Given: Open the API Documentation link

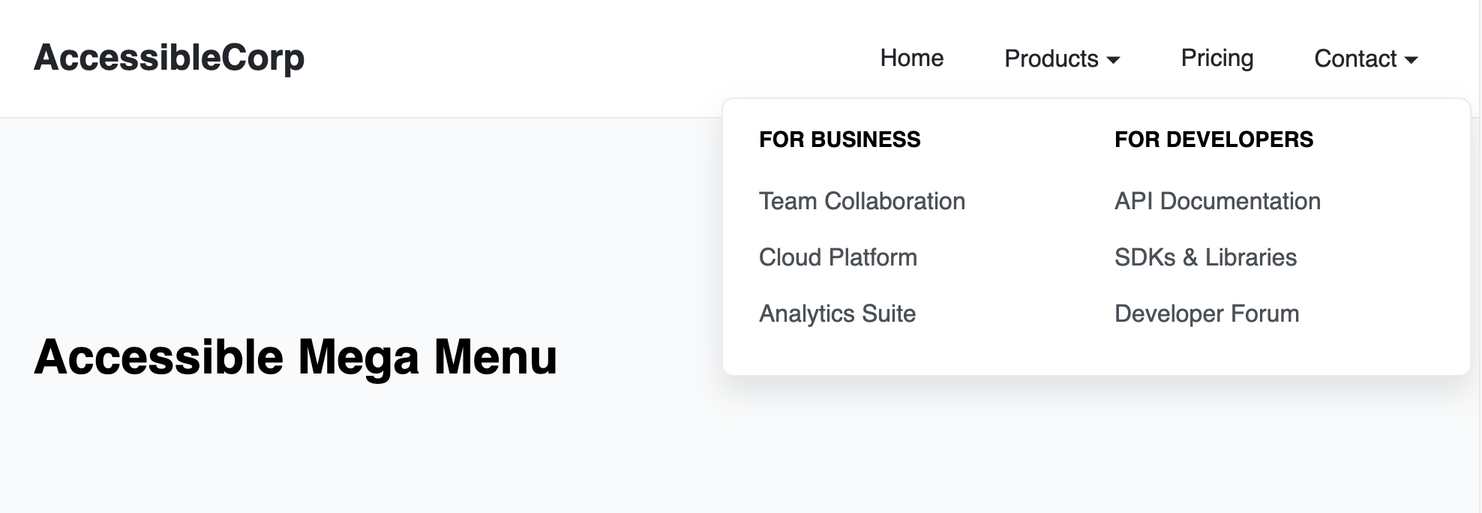Looking at the screenshot, I should [1217, 201].
